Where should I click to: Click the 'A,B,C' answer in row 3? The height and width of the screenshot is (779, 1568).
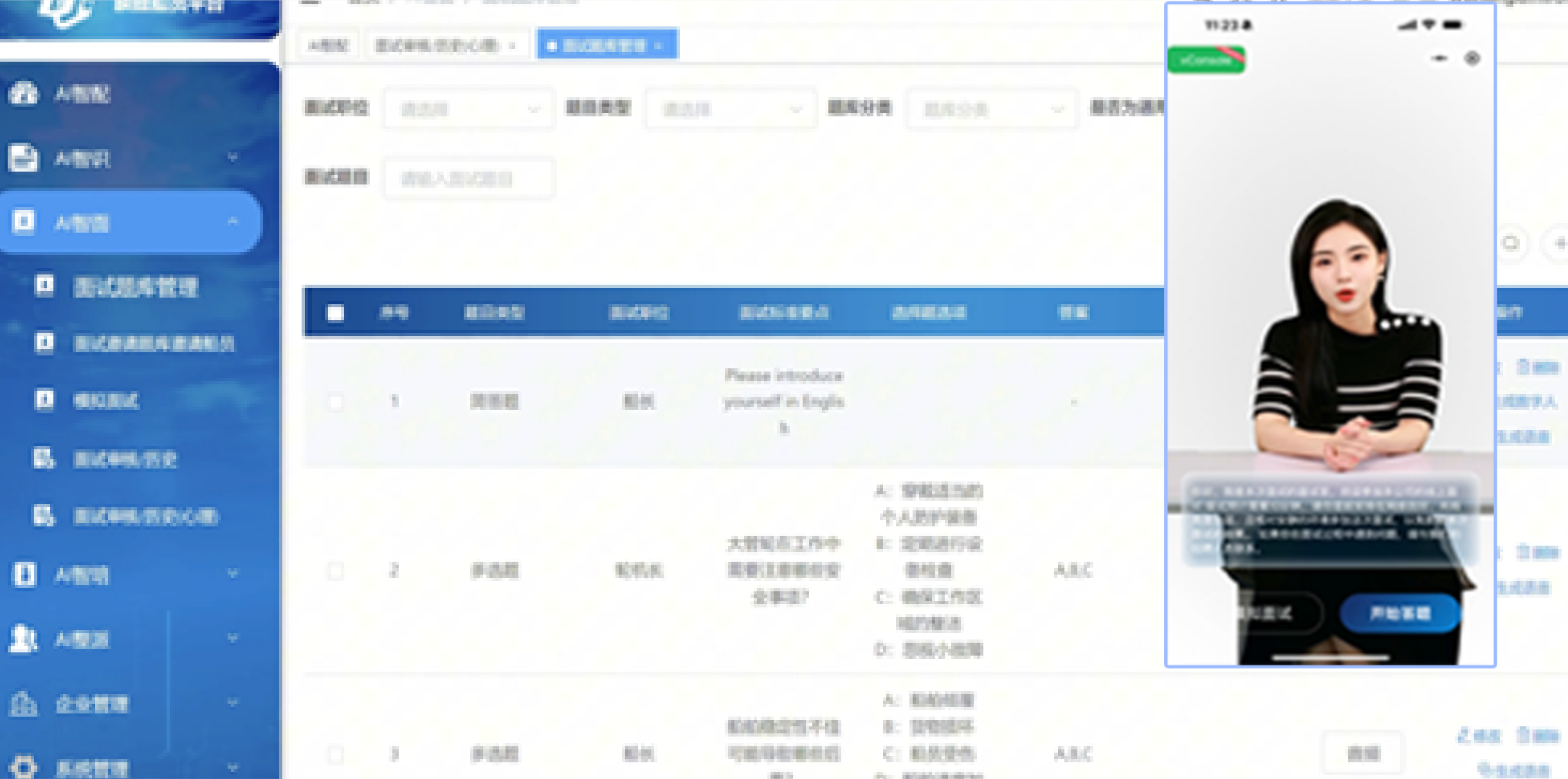point(1073,753)
